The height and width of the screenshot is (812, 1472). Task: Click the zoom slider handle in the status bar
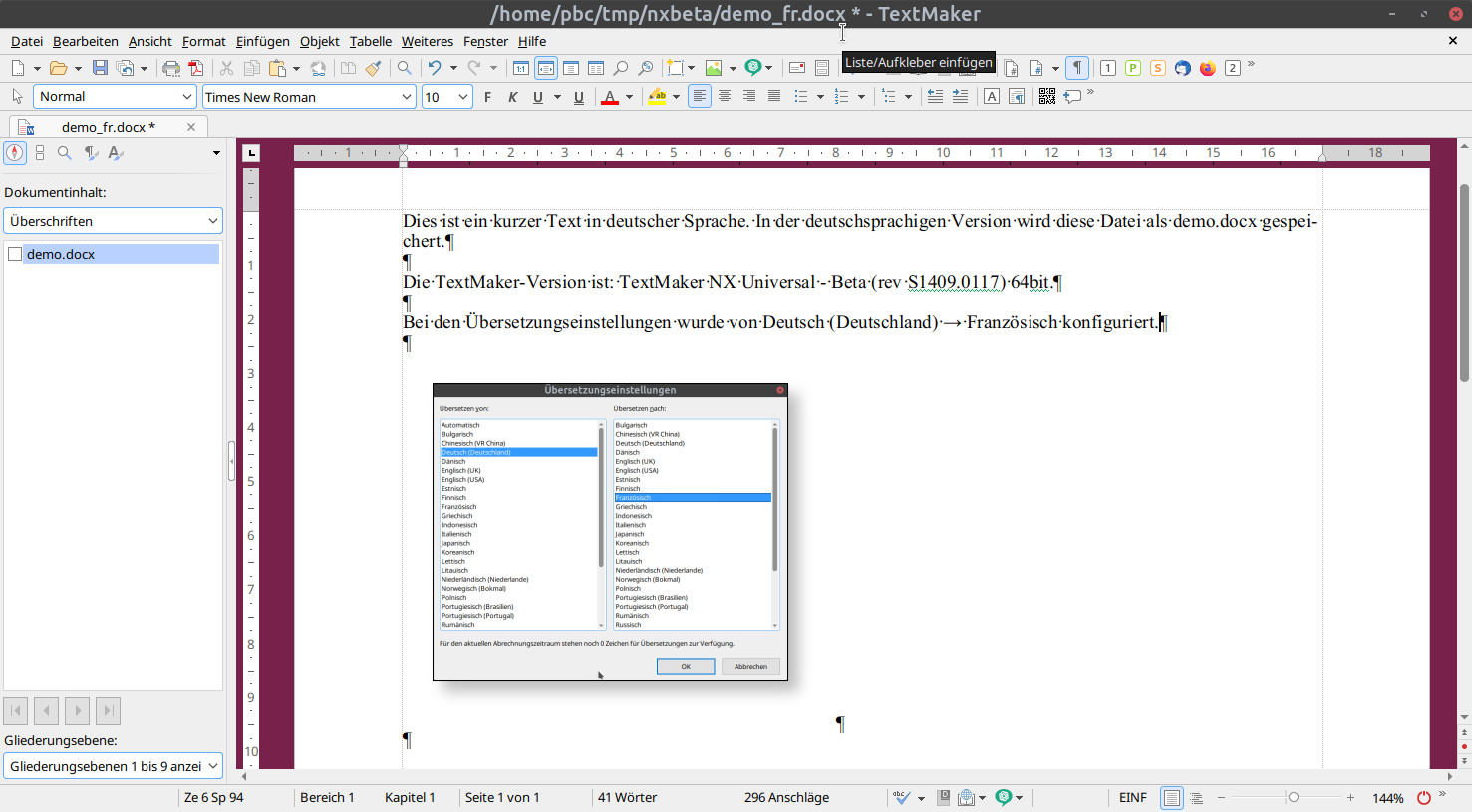tap(1294, 797)
